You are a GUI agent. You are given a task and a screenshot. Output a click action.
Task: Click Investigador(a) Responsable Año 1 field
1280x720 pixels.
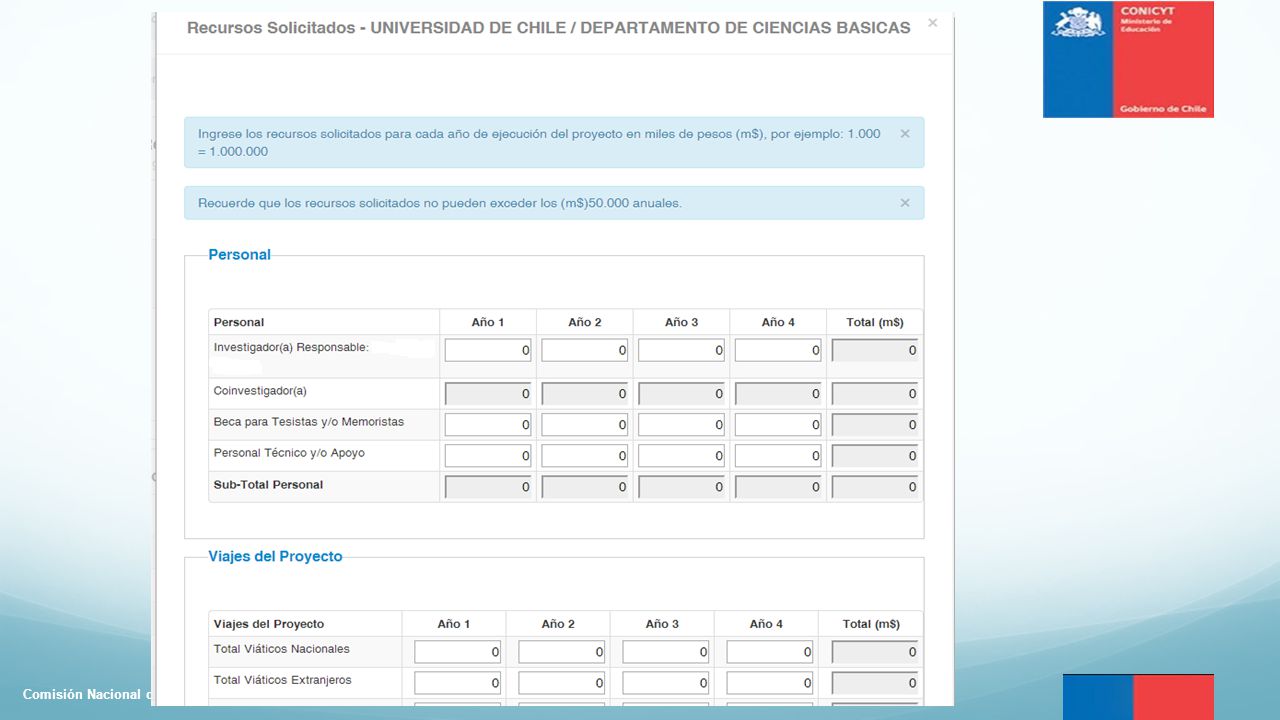[488, 350]
